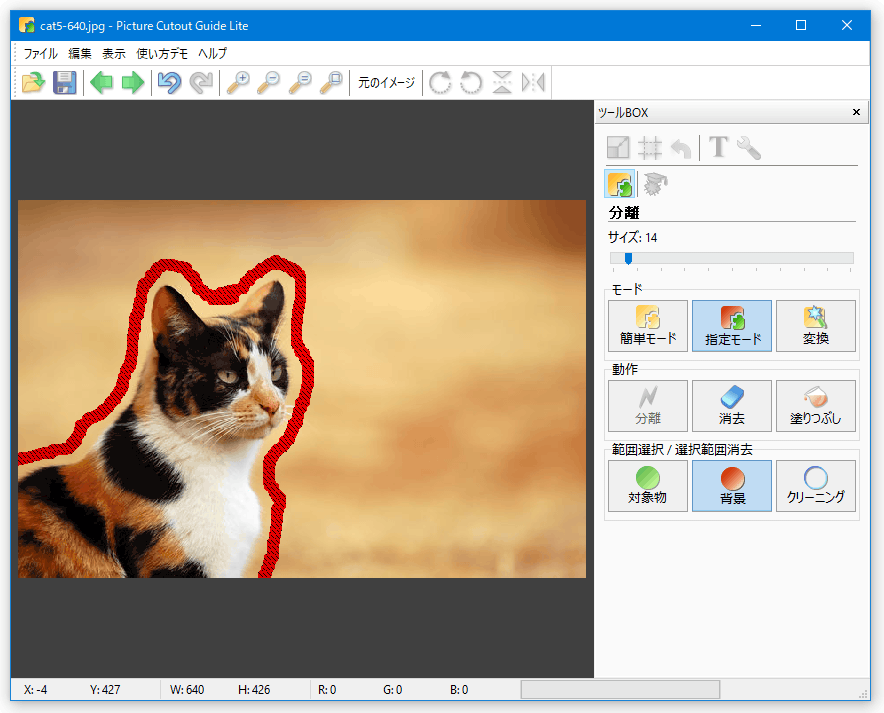
Task: Click the status bar progress field
Action: pyautogui.click(x=620, y=689)
